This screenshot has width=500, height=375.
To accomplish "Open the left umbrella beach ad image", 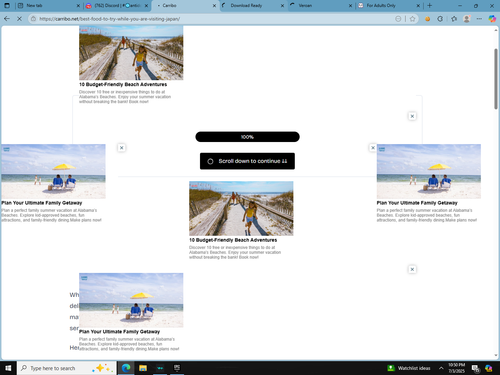I will coord(53,171).
